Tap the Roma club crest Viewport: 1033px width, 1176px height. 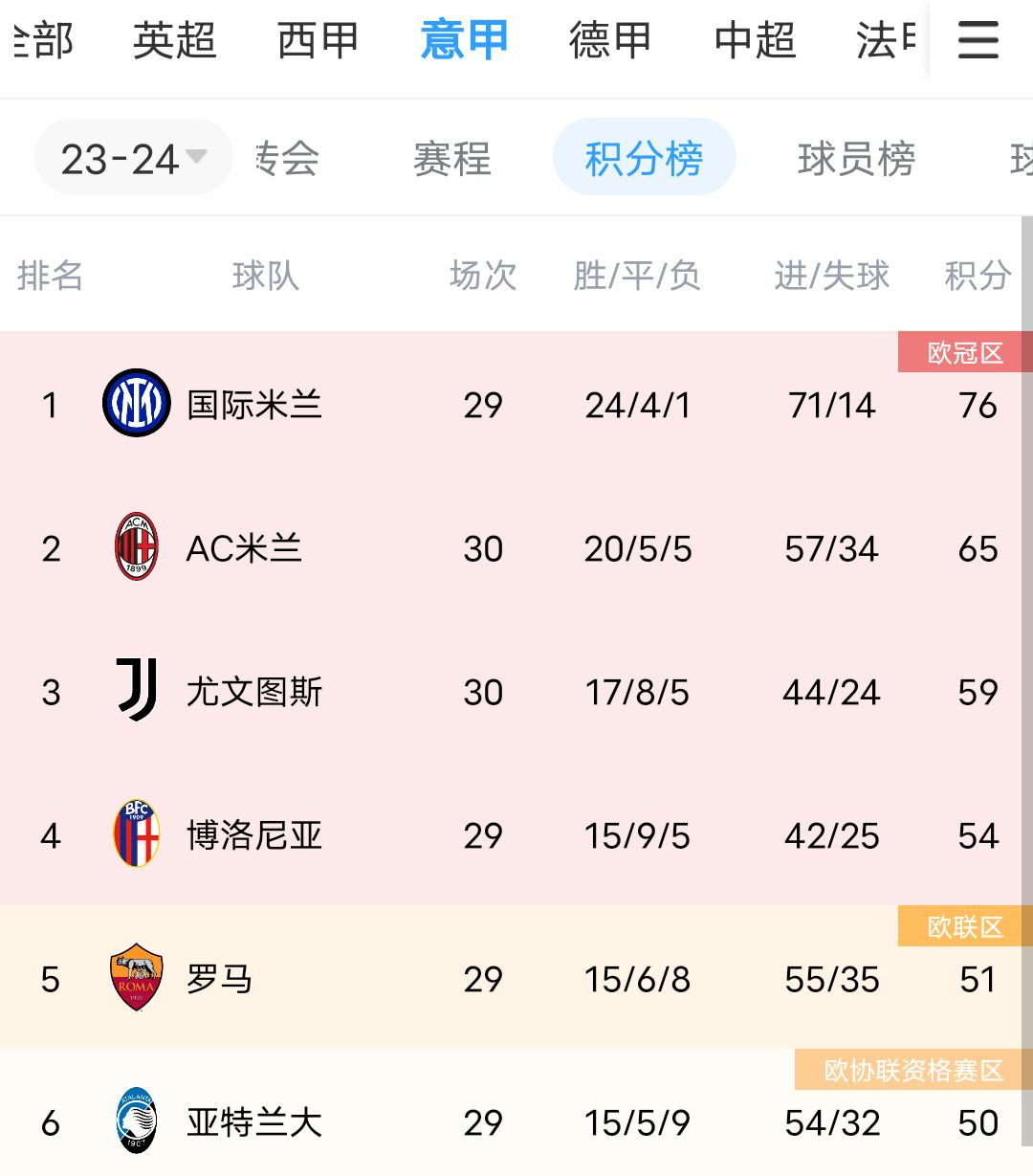136,978
